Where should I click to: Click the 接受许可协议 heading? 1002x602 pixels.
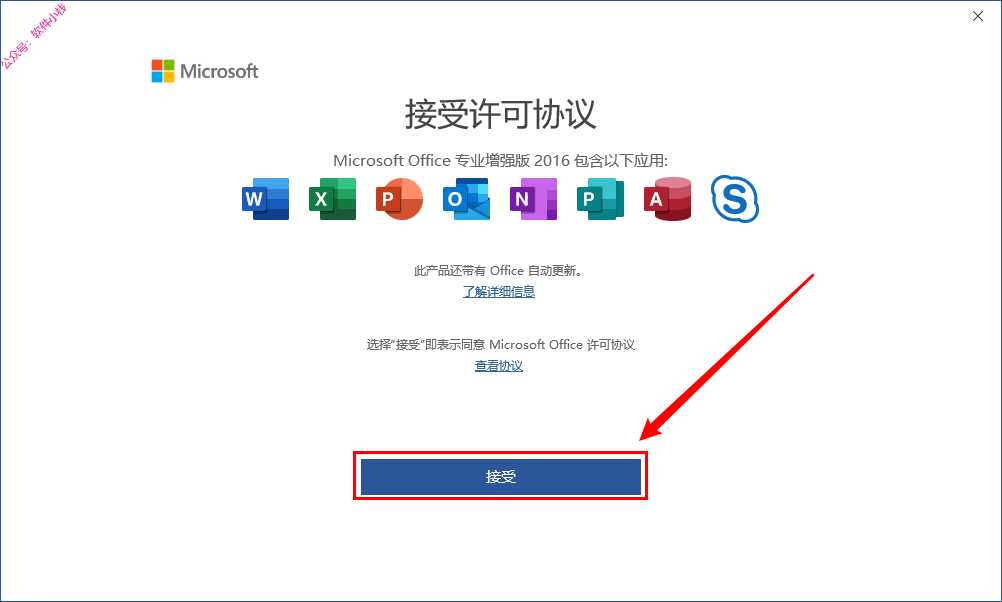point(500,114)
